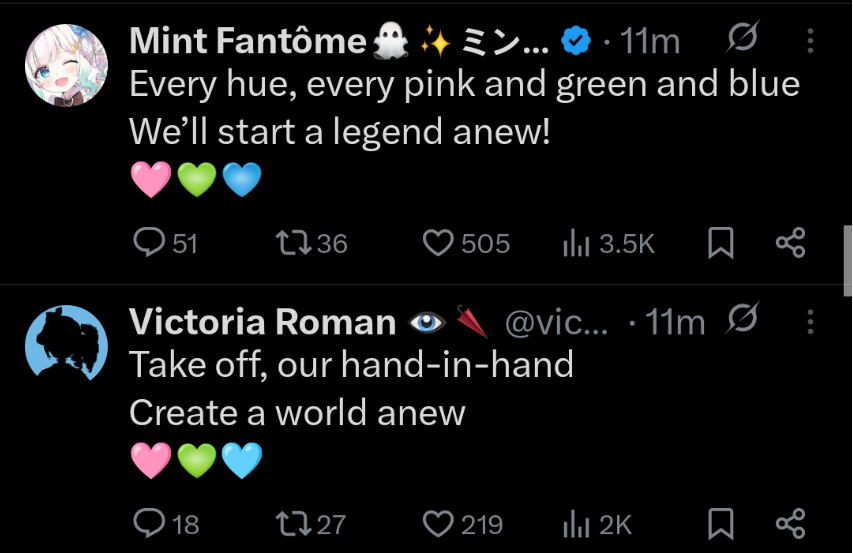This screenshot has height=553, width=853.
Task: Open Grok slashed-circle icon on Victoria's tweet
Action: [742, 318]
